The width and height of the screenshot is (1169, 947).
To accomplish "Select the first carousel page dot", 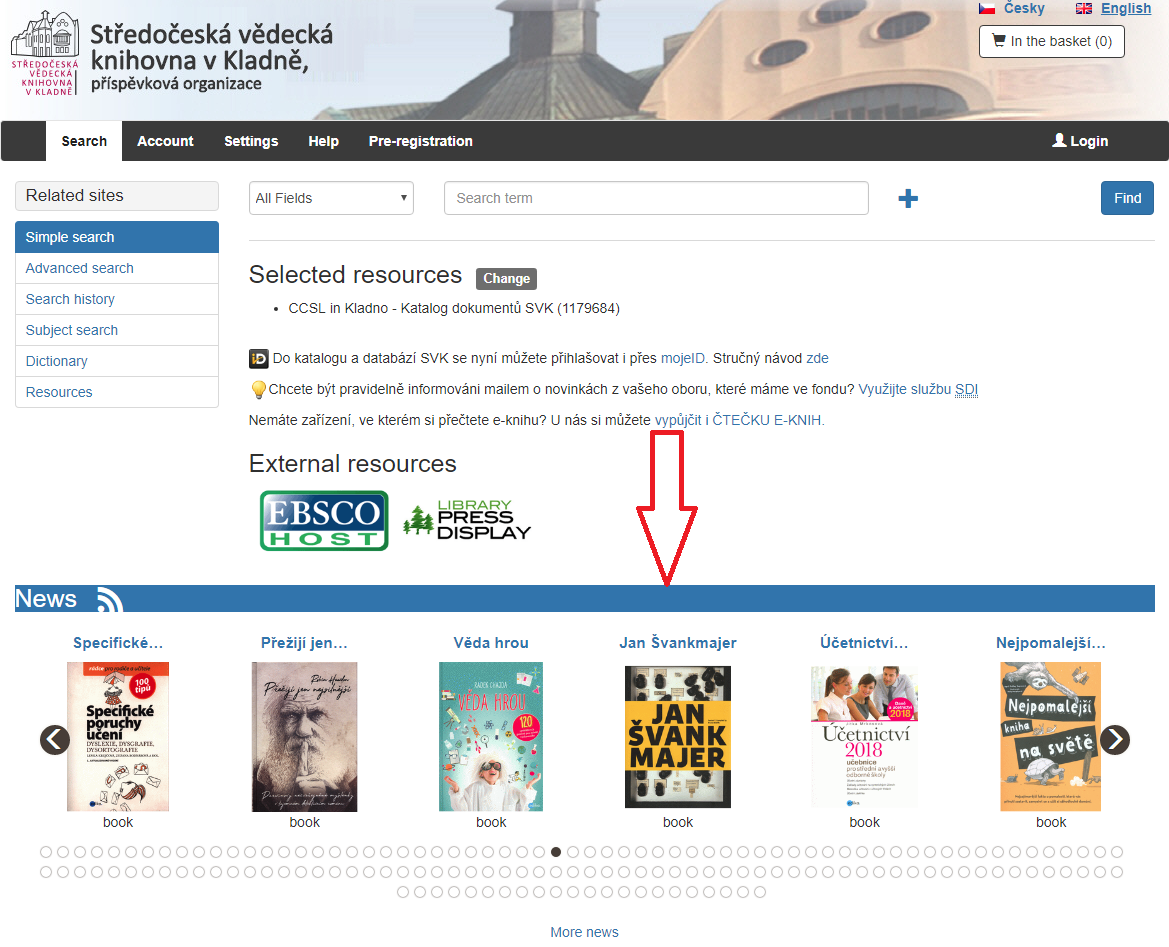I will tap(46, 852).
